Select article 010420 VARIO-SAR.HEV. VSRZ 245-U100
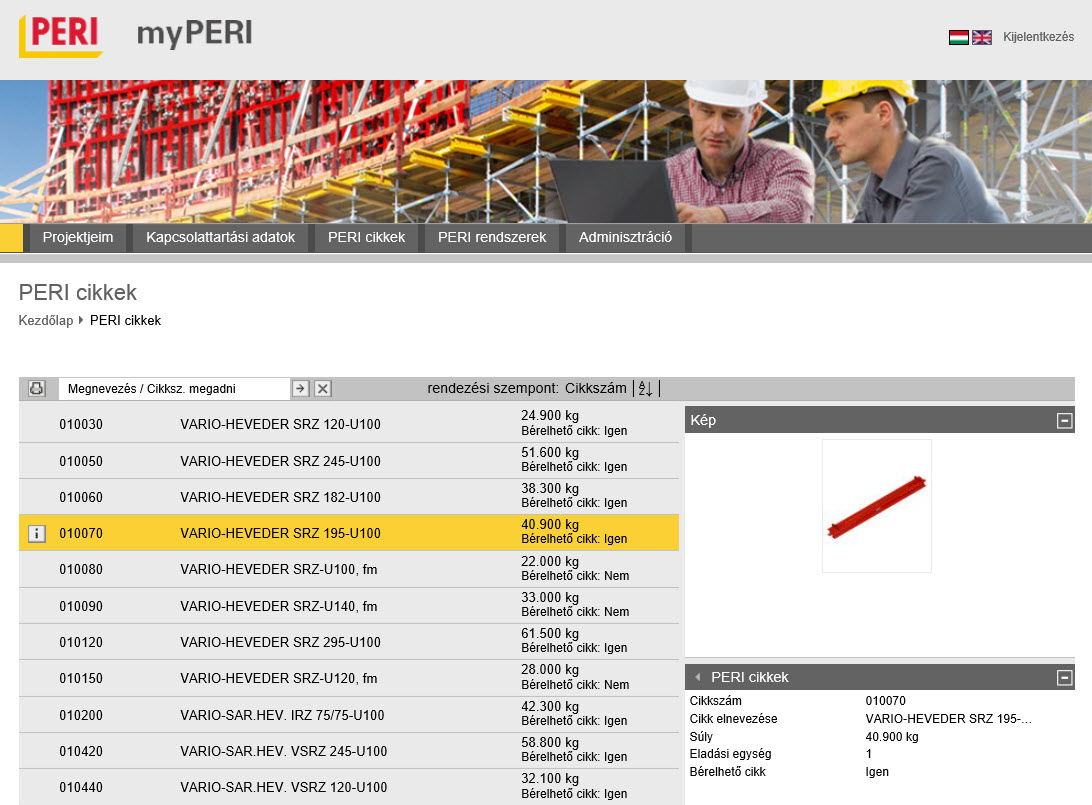Screen dimensions: 1092x805 point(349,751)
